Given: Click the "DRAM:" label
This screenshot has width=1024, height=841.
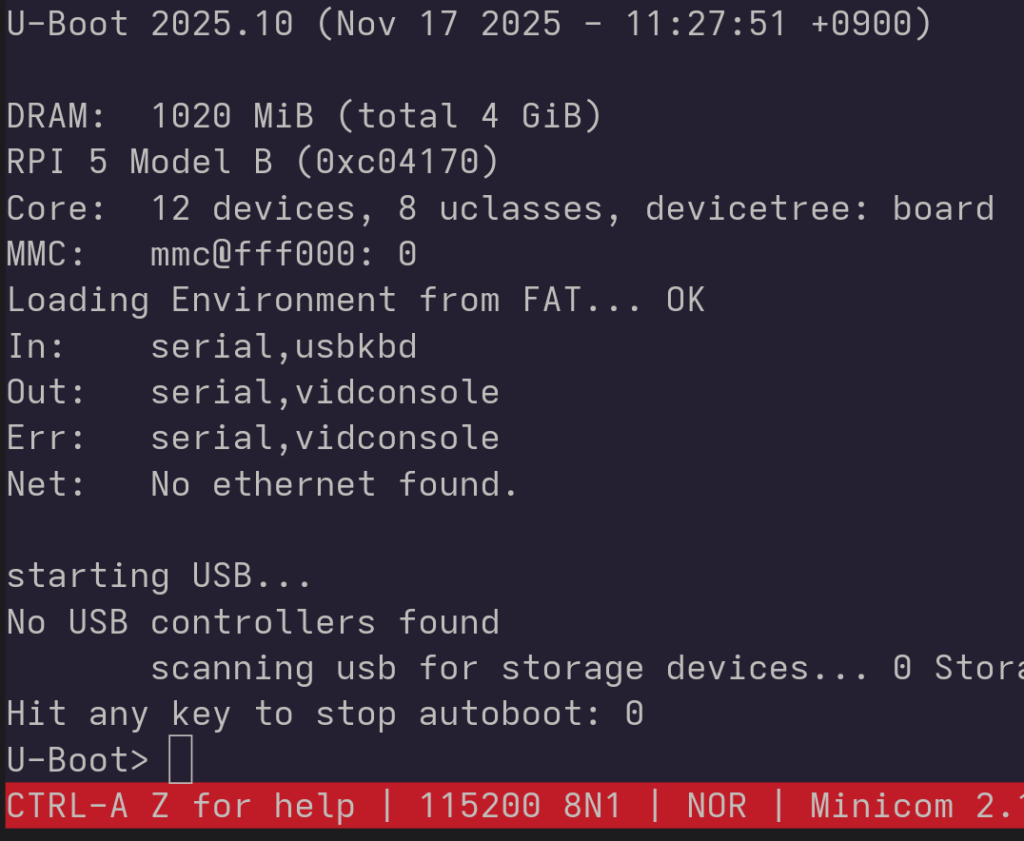Looking at the screenshot, I should pos(56,117).
